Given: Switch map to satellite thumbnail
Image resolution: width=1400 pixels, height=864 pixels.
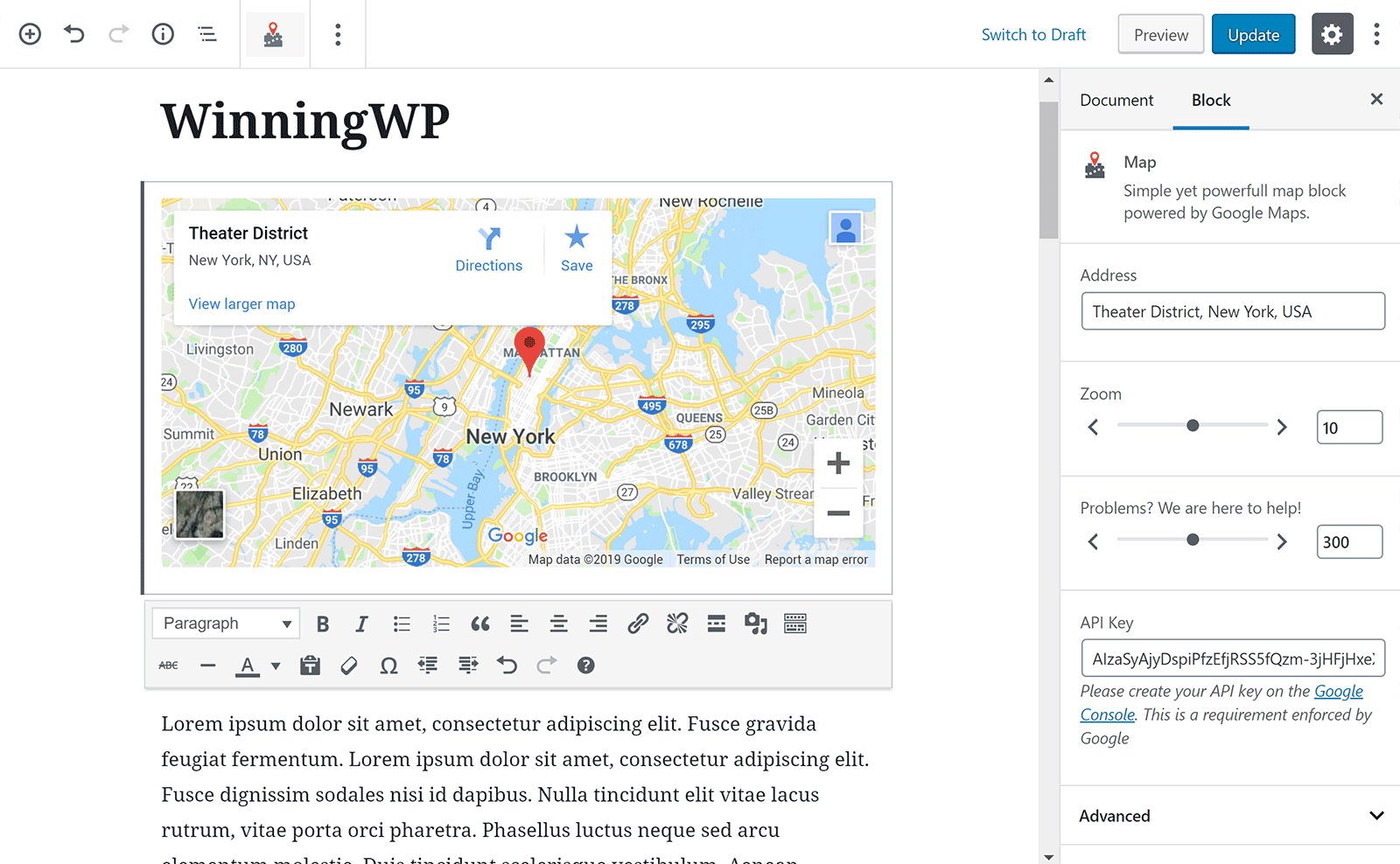Looking at the screenshot, I should tap(199, 513).
